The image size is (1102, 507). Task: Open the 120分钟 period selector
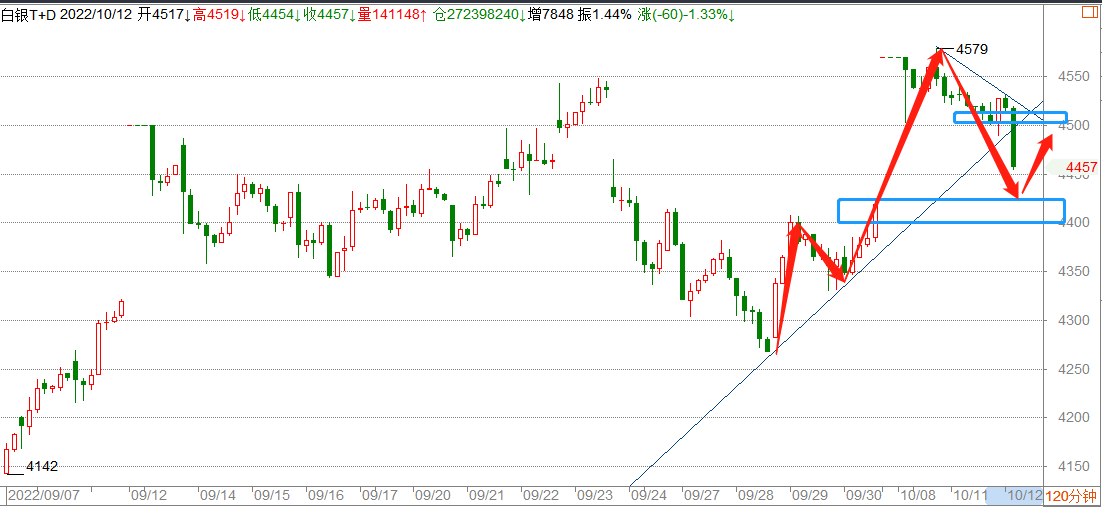point(1072,496)
